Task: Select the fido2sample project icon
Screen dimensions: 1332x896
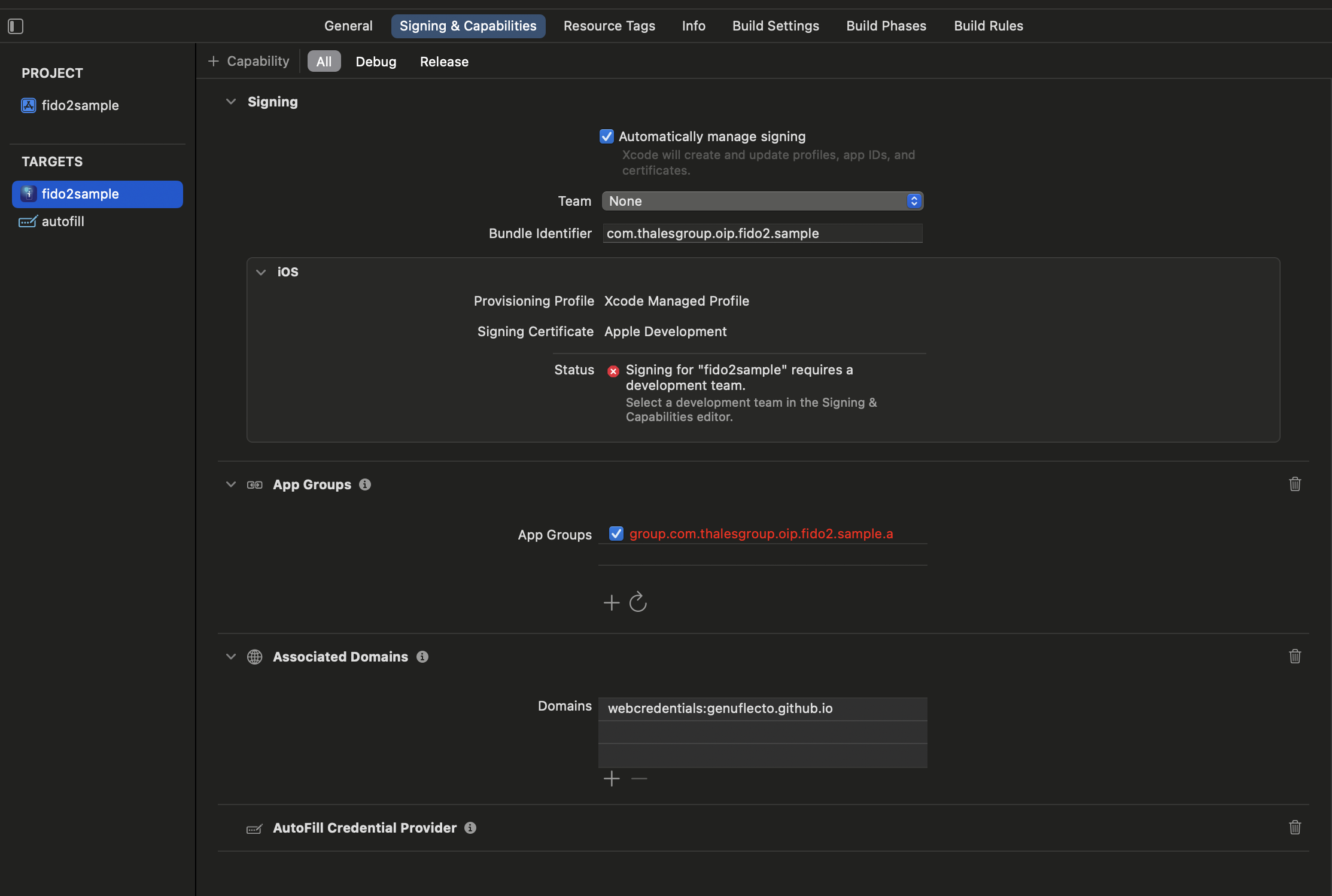Action: pos(29,105)
